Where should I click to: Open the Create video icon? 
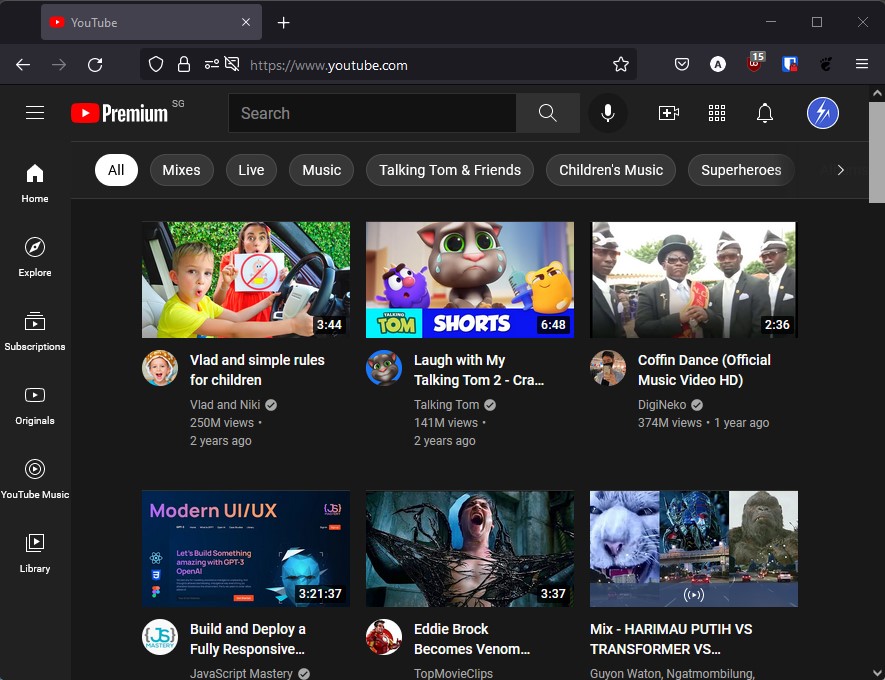tap(669, 113)
